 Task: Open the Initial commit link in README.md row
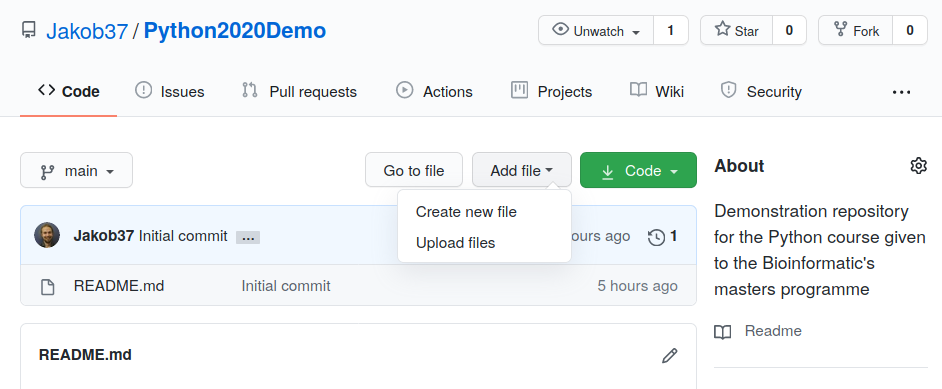point(286,286)
